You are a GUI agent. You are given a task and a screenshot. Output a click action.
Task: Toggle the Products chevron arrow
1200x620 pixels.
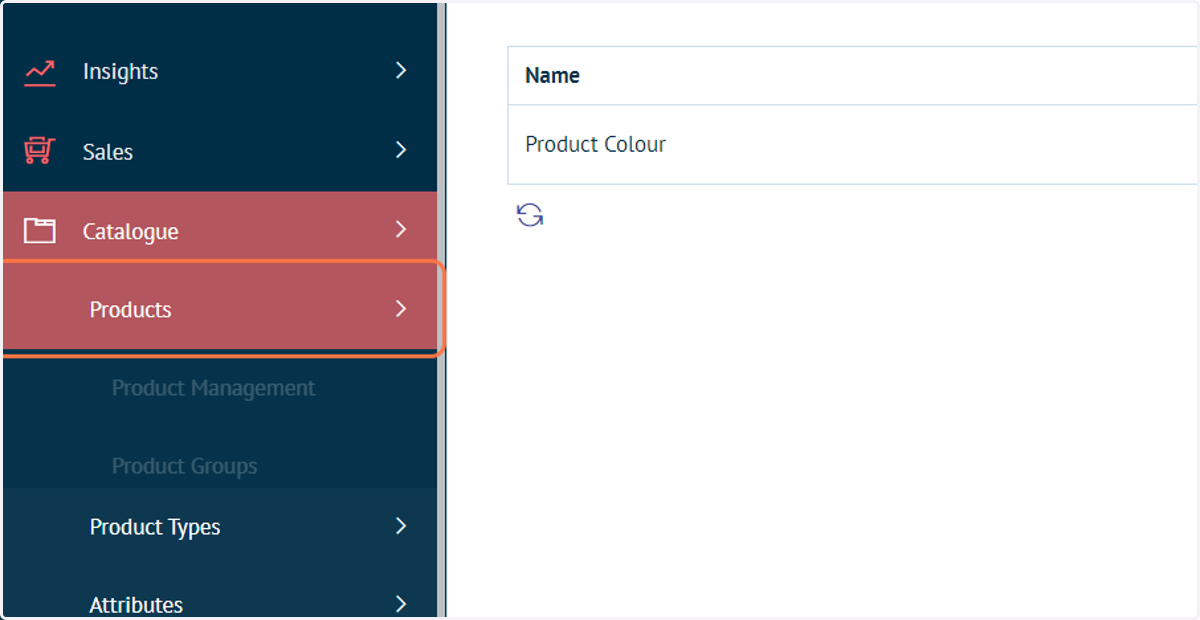[401, 309]
